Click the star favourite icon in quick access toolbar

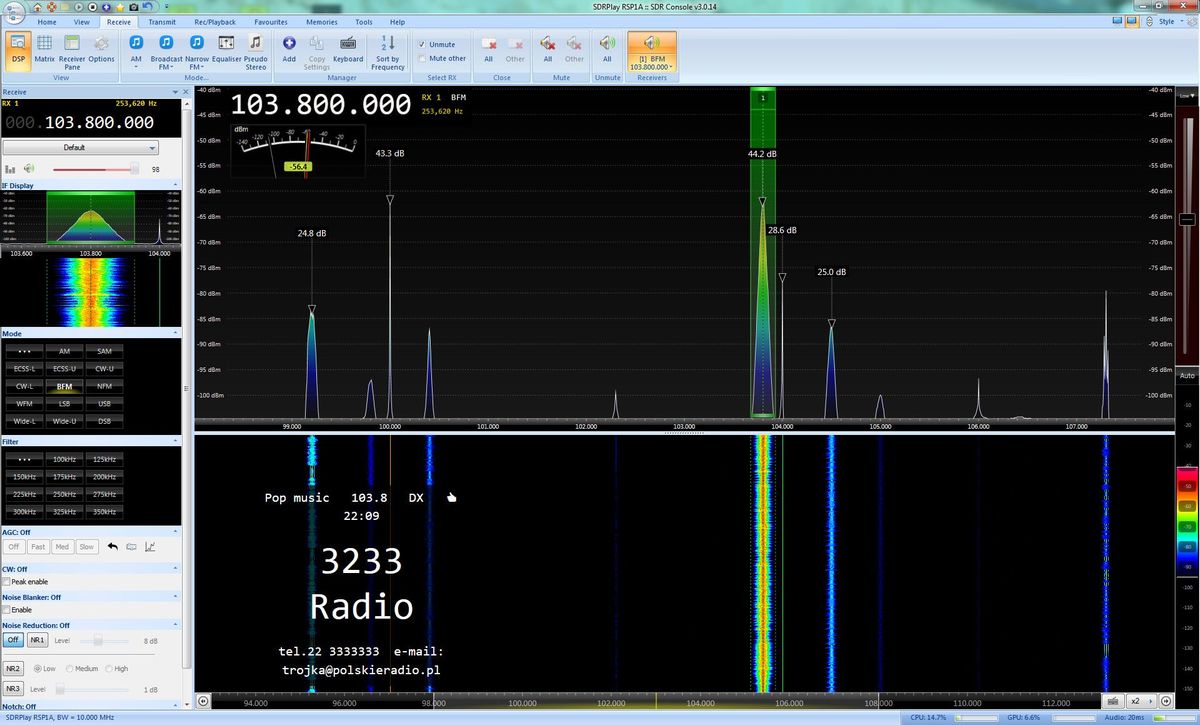point(119,6)
